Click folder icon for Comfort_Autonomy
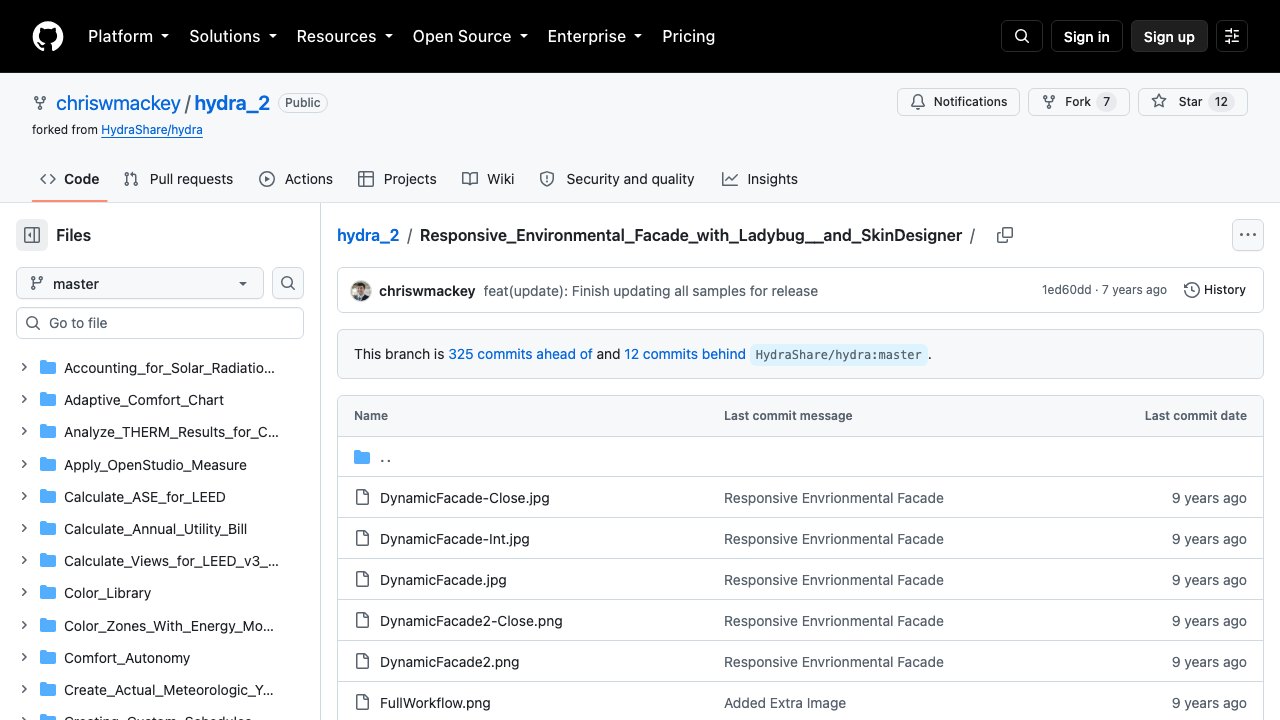Image resolution: width=1280 pixels, height=720 pixels. pyautogui.click(x=48, y=658)
